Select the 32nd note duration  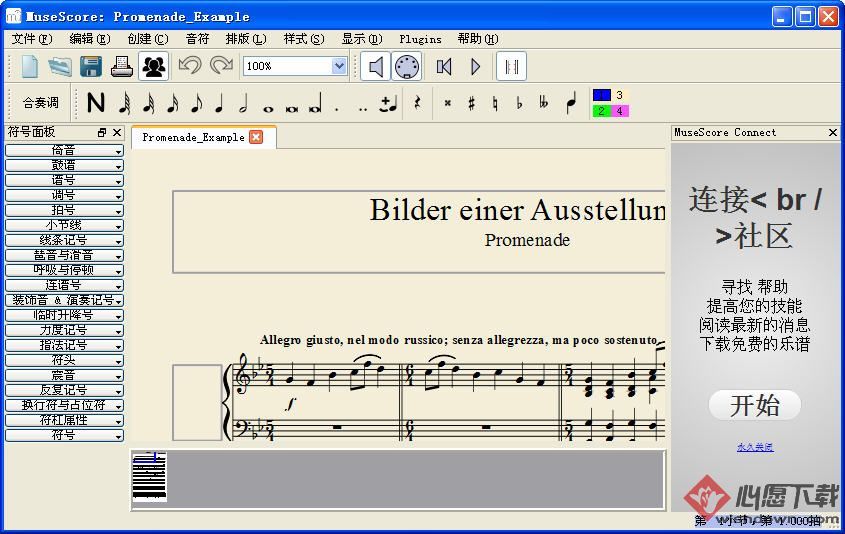point(149,102)
